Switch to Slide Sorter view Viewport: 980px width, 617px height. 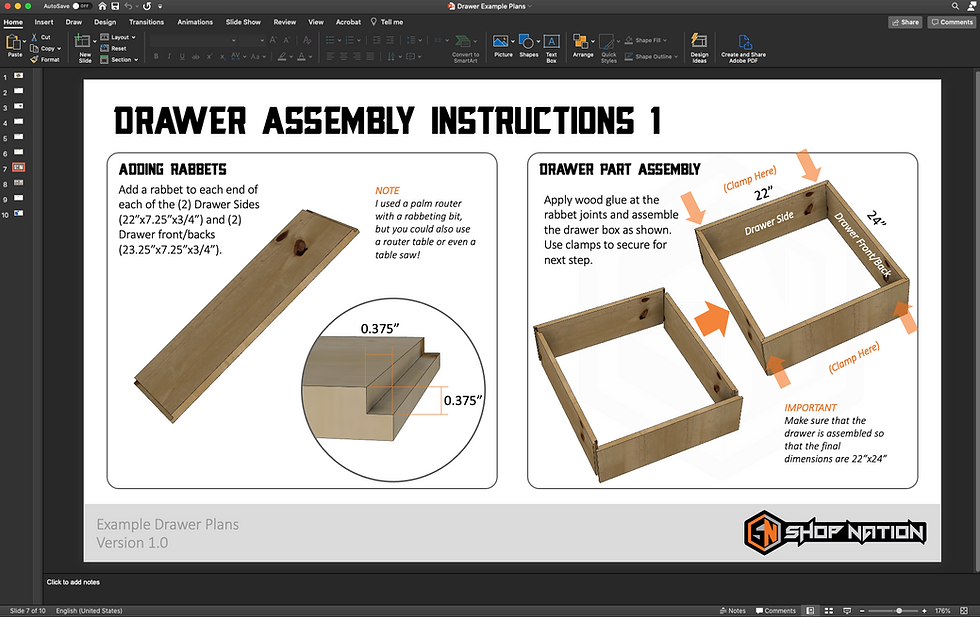pos(829,611)
